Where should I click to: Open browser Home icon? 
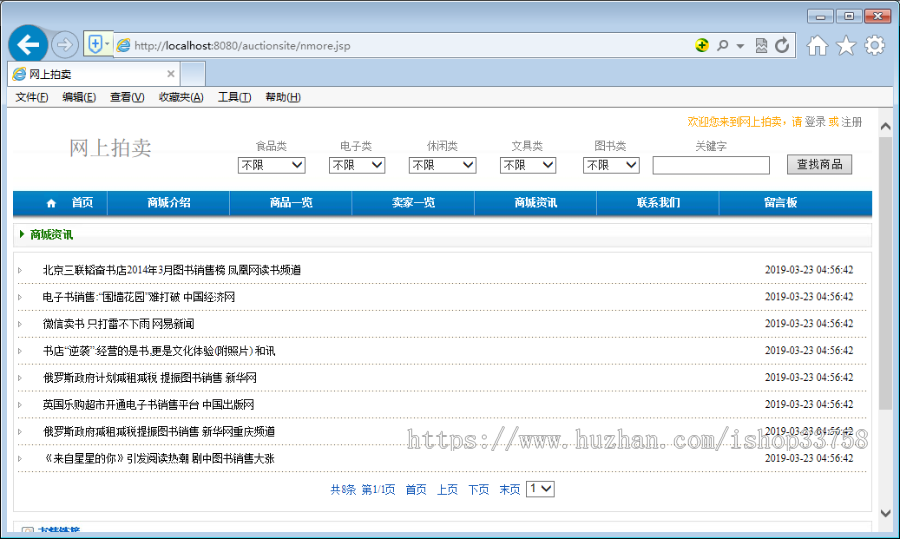pos(817,45)
